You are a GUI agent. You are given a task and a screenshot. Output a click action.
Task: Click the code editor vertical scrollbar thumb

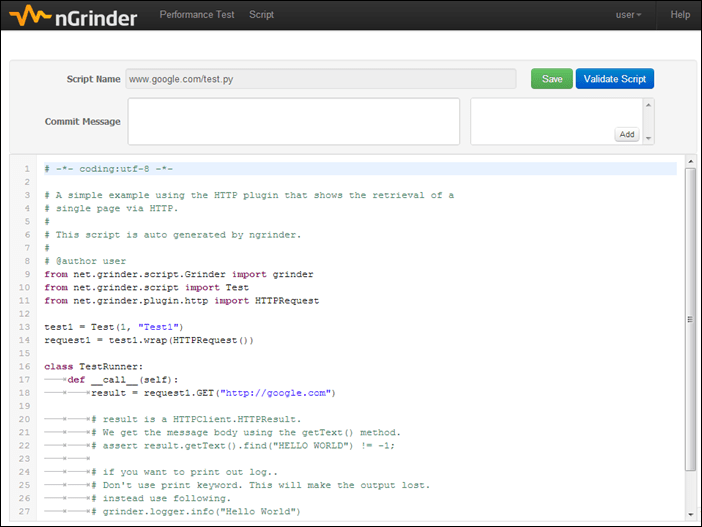click(x=690, y=319)
